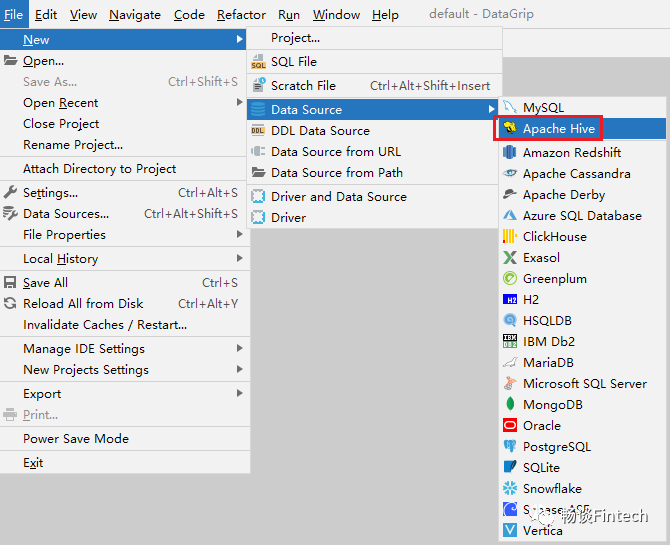Click the Settings wrench icon
Screen dimensions: 670x545
(x=10, y=192)
